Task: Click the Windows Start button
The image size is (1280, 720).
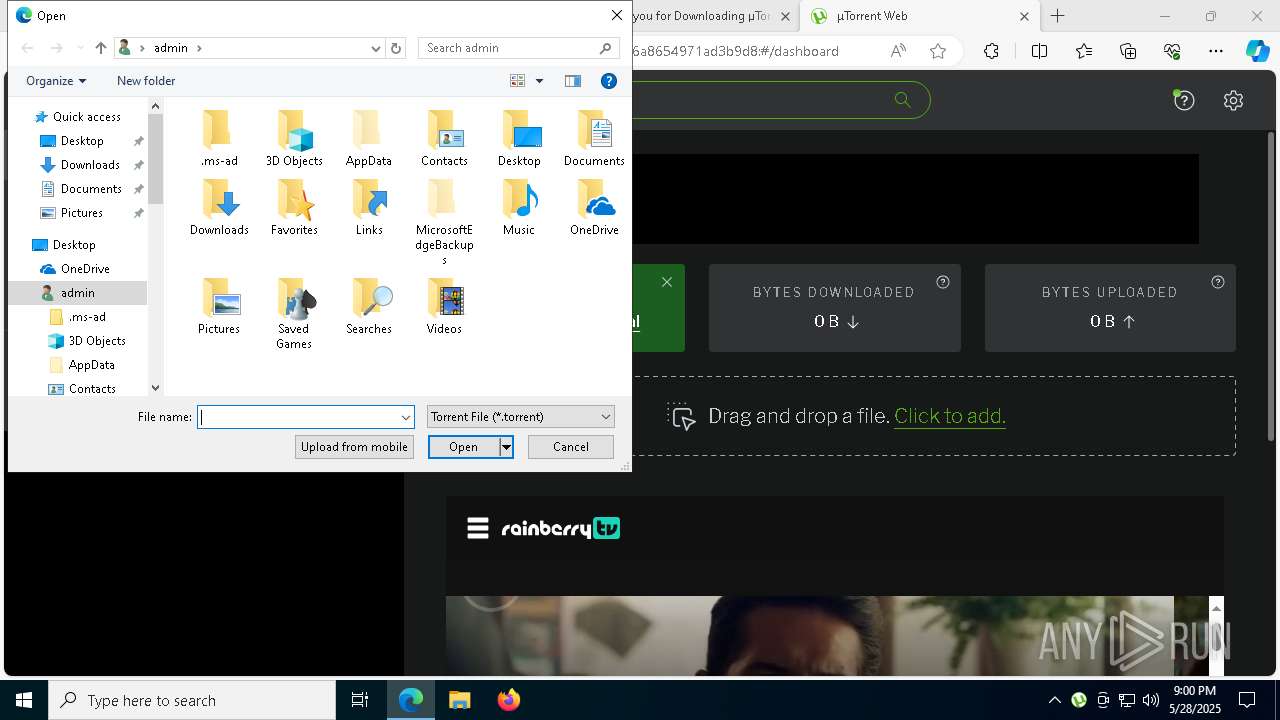Action: pos(24,700)
